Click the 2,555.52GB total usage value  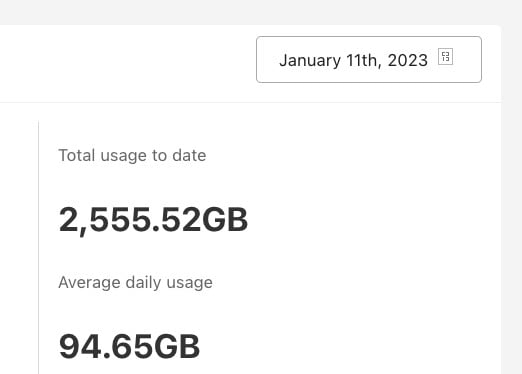tap(153, 219)
